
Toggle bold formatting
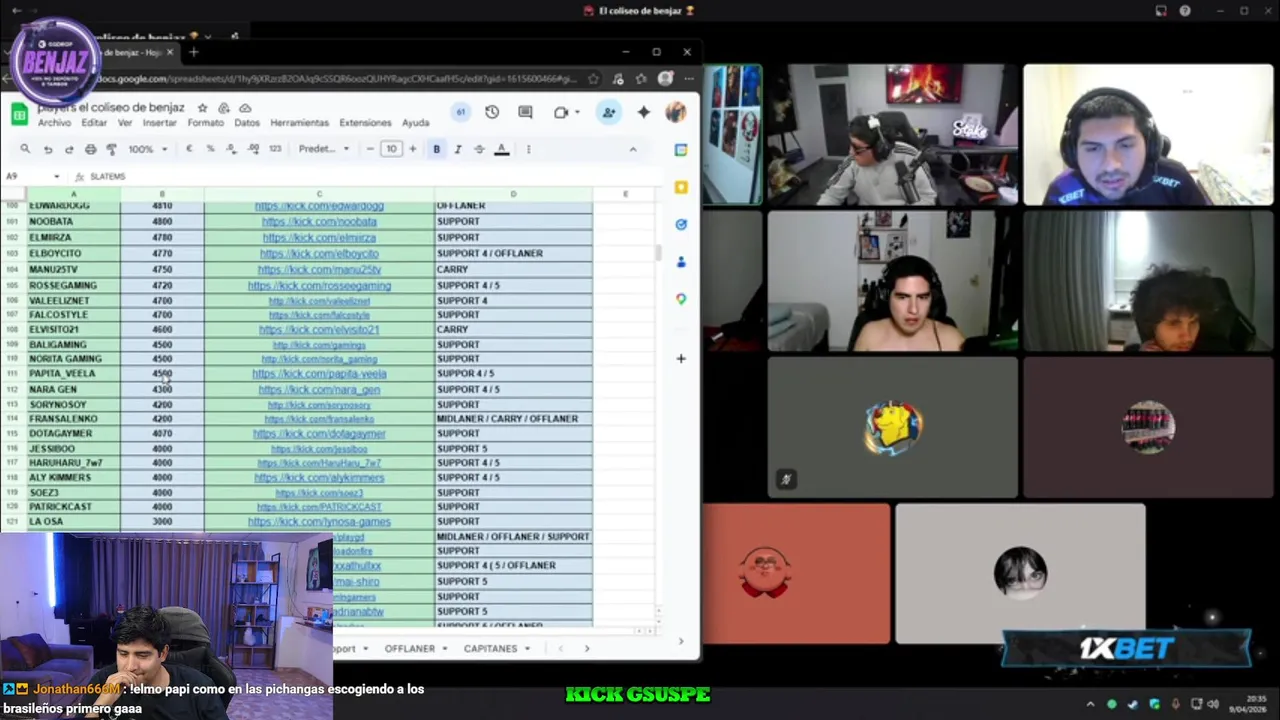(x=436, y=149)
